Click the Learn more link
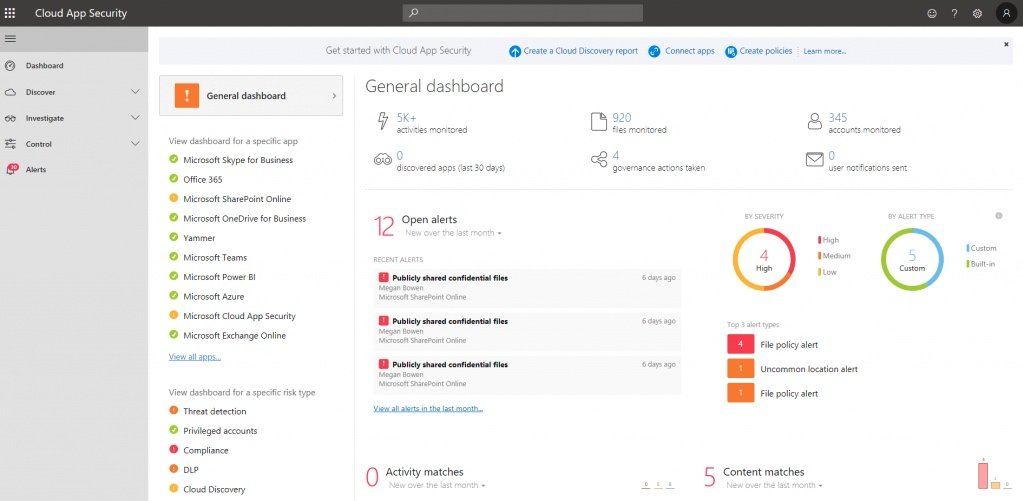Screen dimensions: 1023x501 pyautogui.click(x=825, y=51)
